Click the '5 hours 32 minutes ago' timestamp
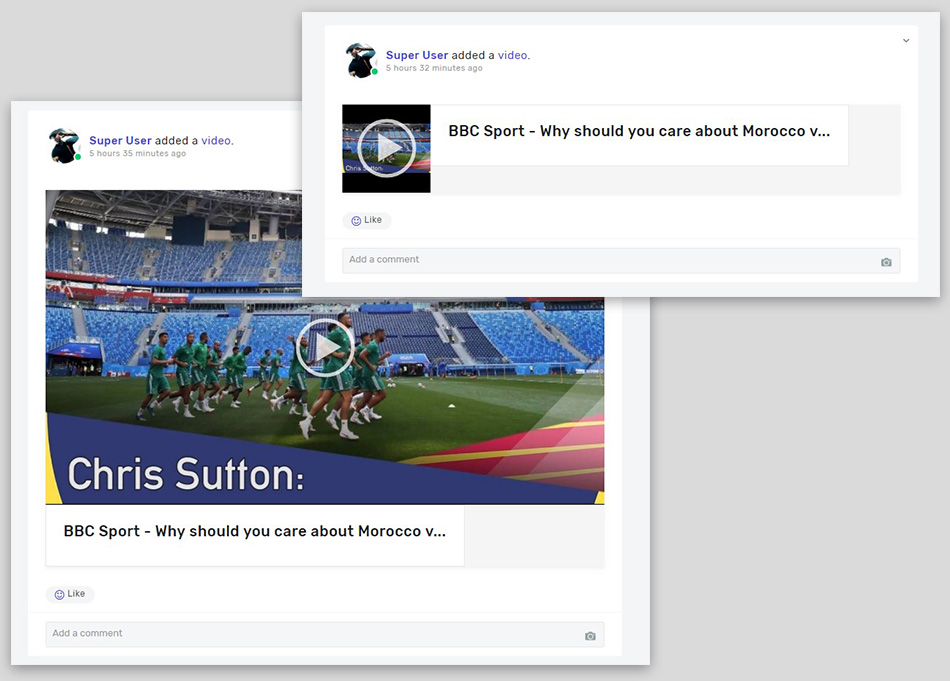The image size is (950, 681). pyautogui.click(x=434, y=68)
